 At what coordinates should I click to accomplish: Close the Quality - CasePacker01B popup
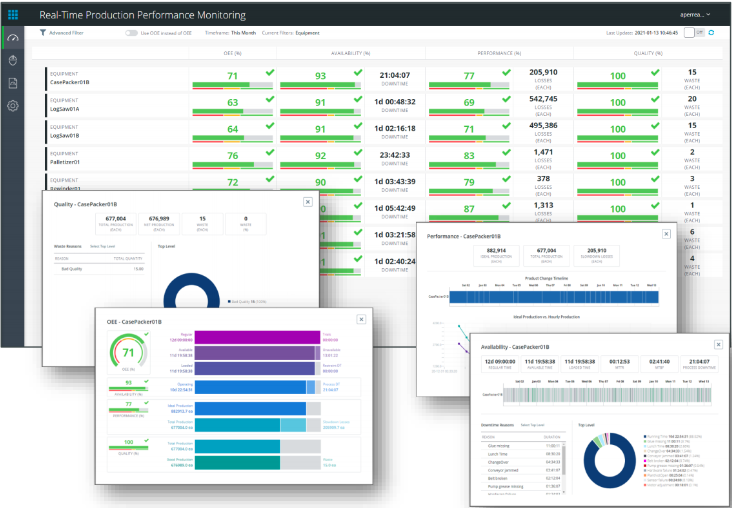pos(308,201)
